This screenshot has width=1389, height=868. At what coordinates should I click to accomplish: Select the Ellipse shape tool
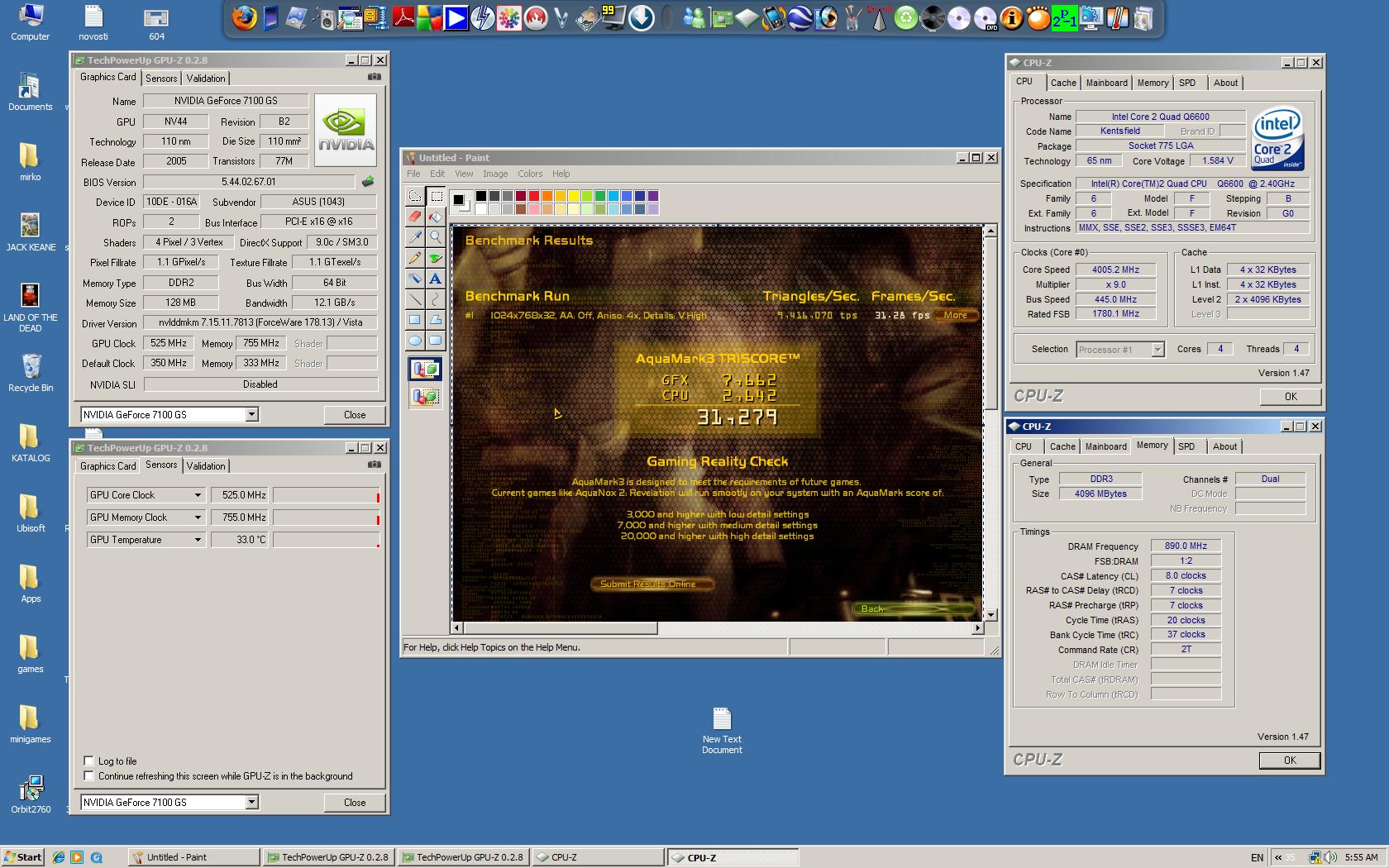tap(415, 341)
